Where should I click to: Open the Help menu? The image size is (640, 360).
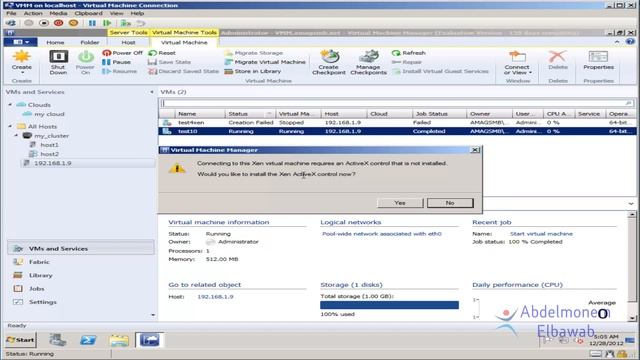click(137, 13)
